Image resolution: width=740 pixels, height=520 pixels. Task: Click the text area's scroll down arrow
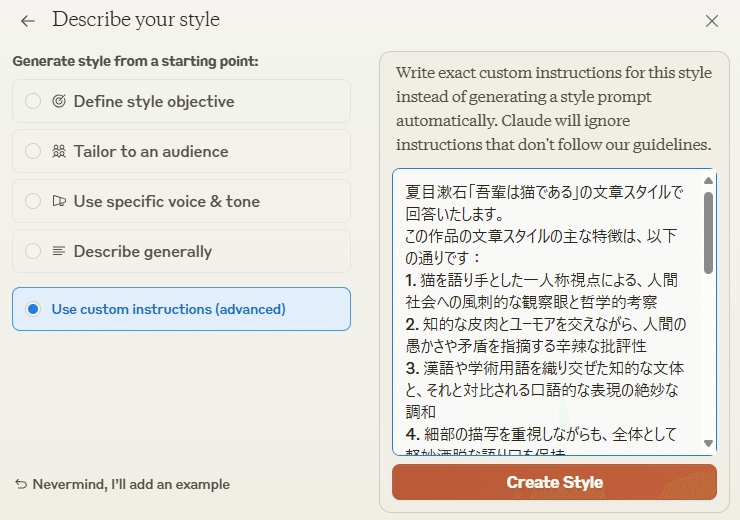coord(708,443)
